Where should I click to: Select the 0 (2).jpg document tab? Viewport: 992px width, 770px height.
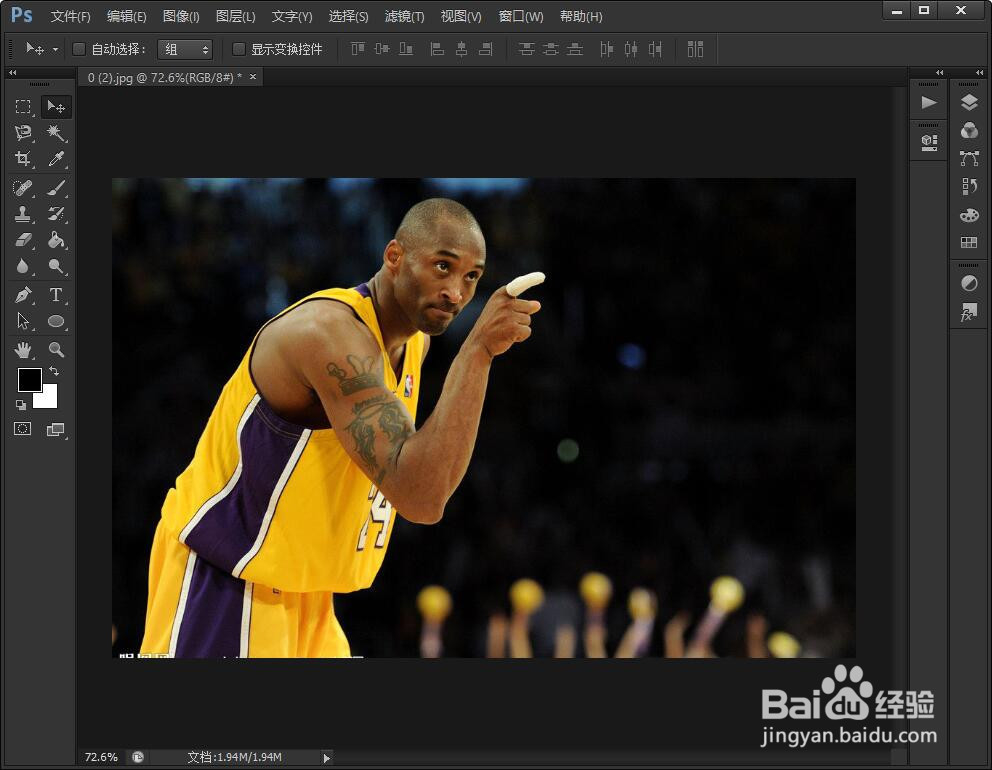point(164,77)
